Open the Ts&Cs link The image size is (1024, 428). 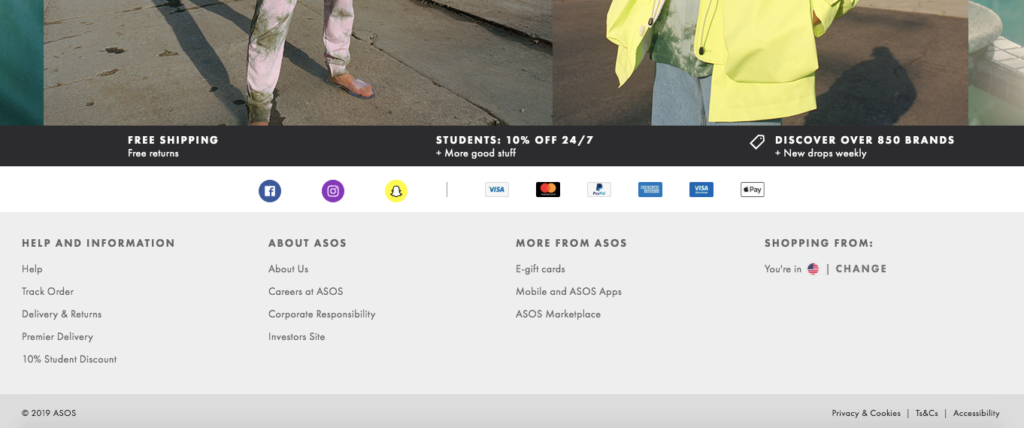point(927,413)
